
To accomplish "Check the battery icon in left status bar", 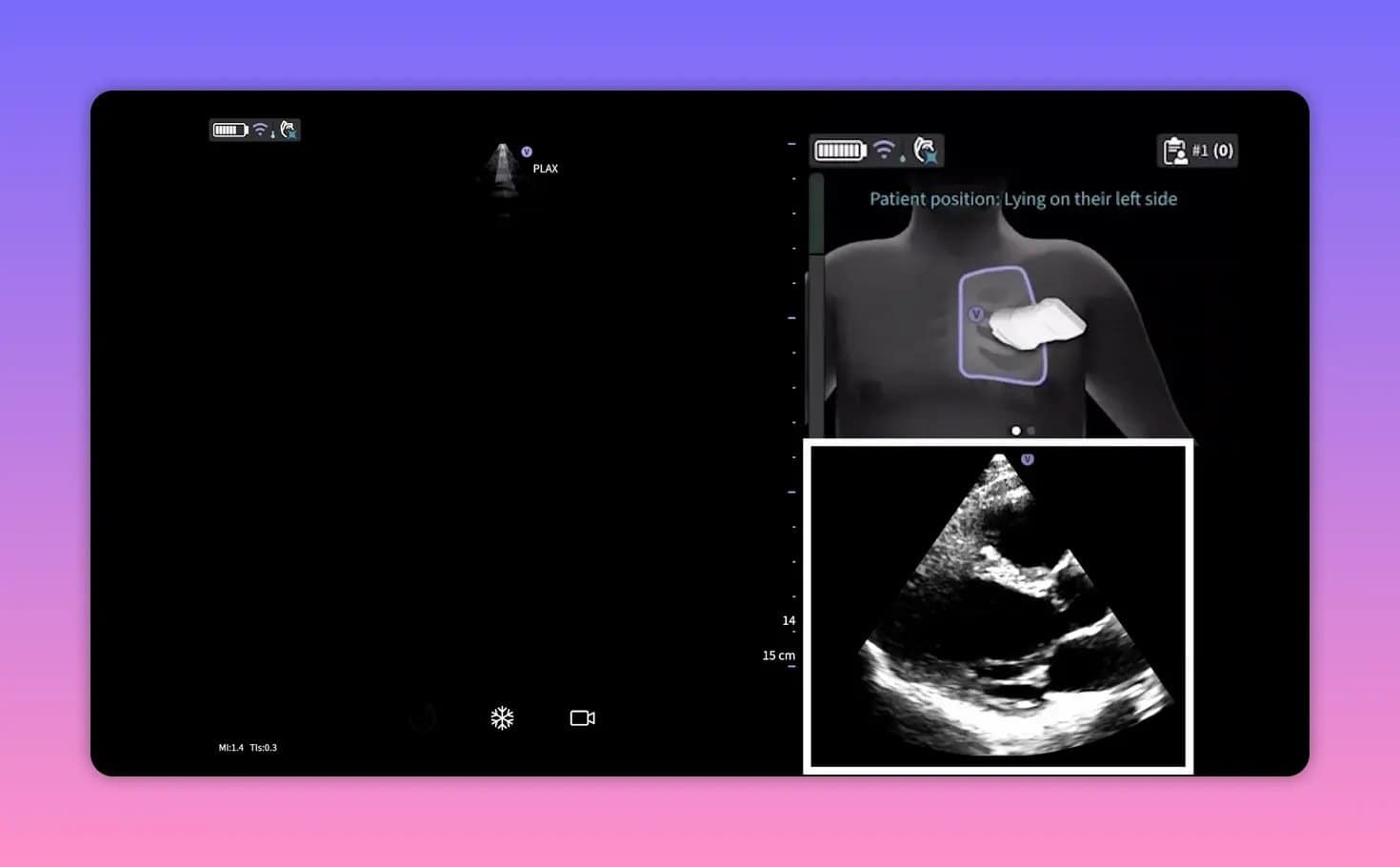I will [x=230, y=130].
